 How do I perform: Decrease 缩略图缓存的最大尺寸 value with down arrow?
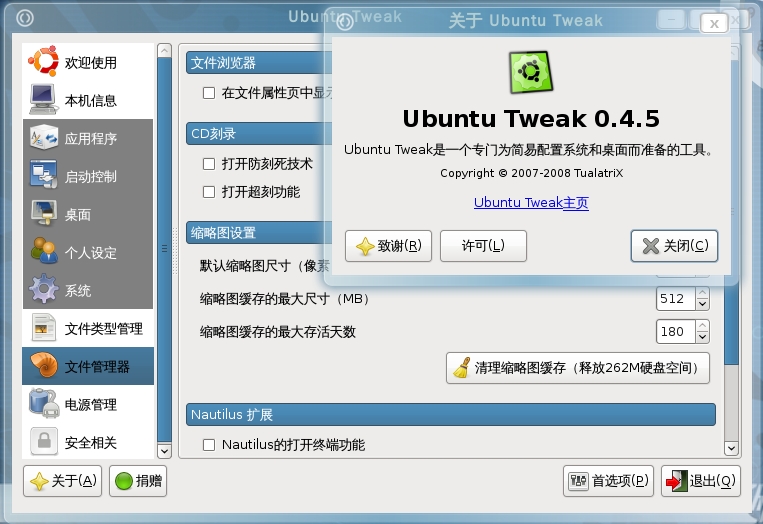[702, 305]
